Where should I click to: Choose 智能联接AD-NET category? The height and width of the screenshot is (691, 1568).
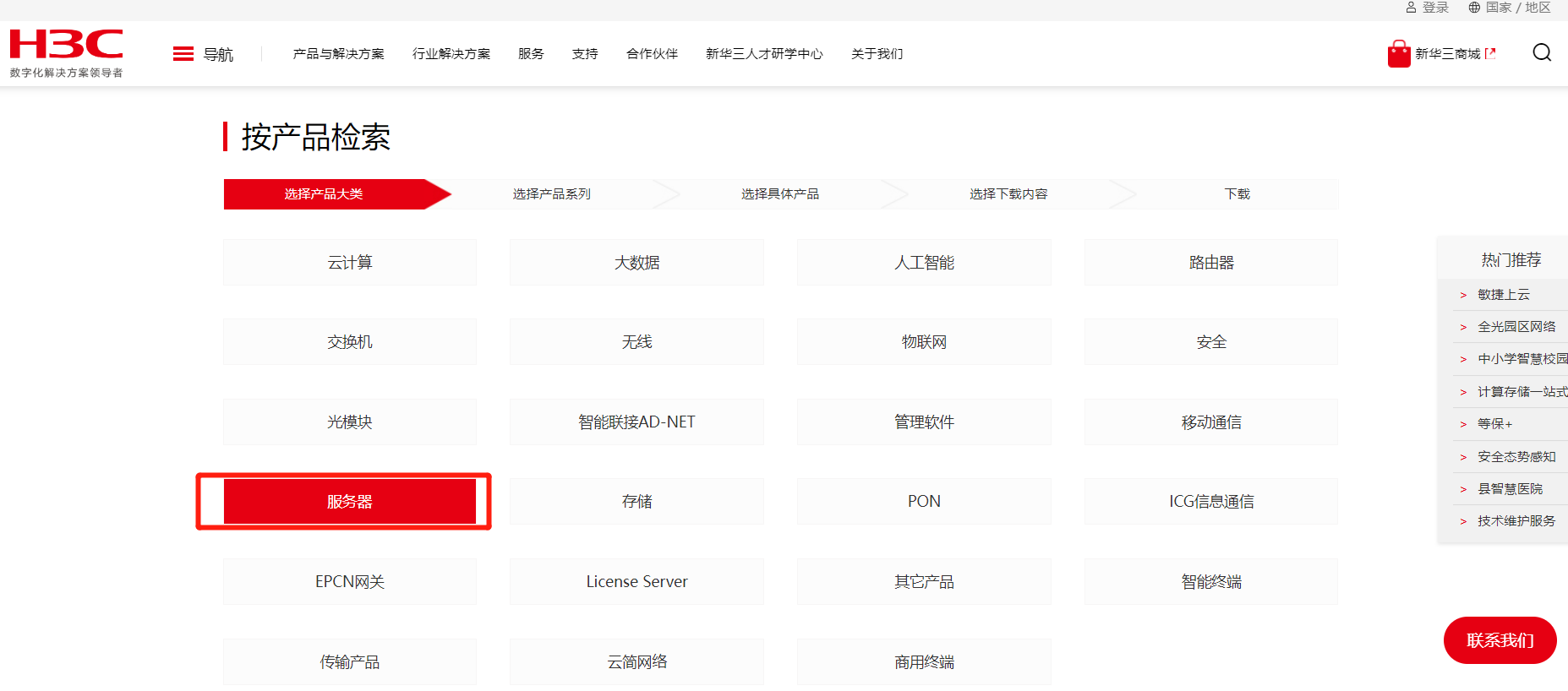pos(636,422)
